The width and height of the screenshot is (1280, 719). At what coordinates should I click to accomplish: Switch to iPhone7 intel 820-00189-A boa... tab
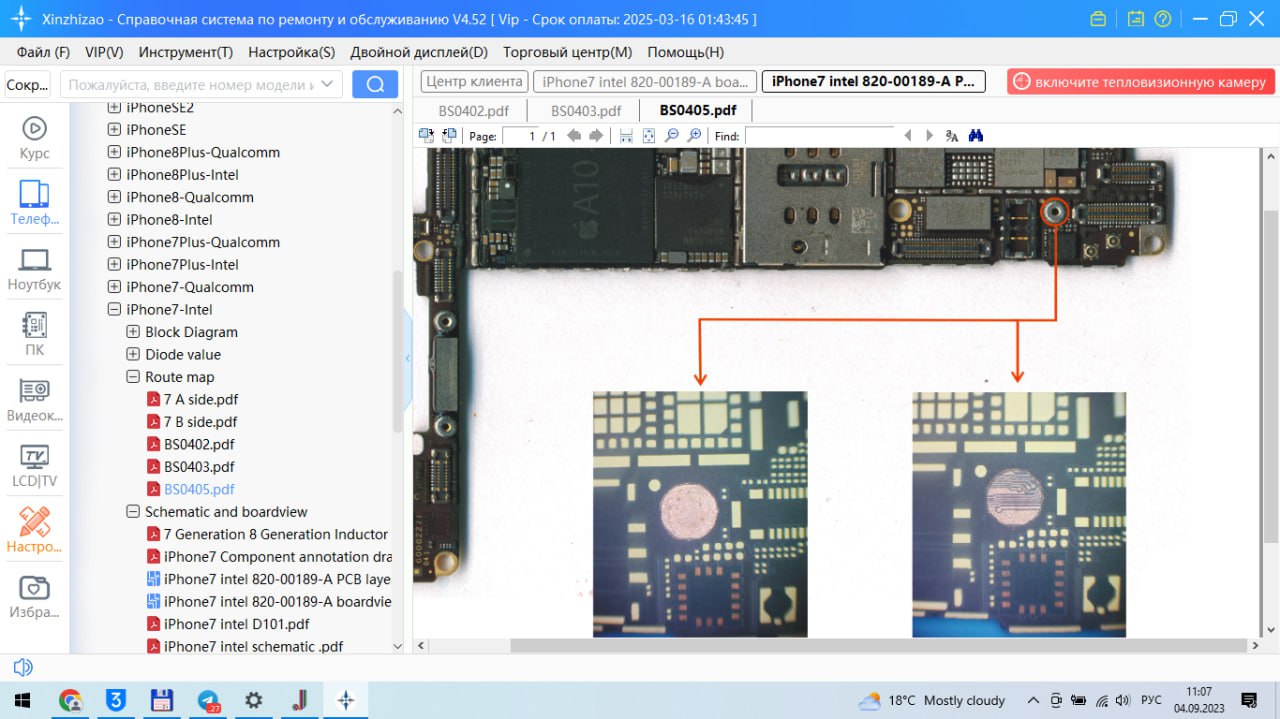[x=645, y=82]
